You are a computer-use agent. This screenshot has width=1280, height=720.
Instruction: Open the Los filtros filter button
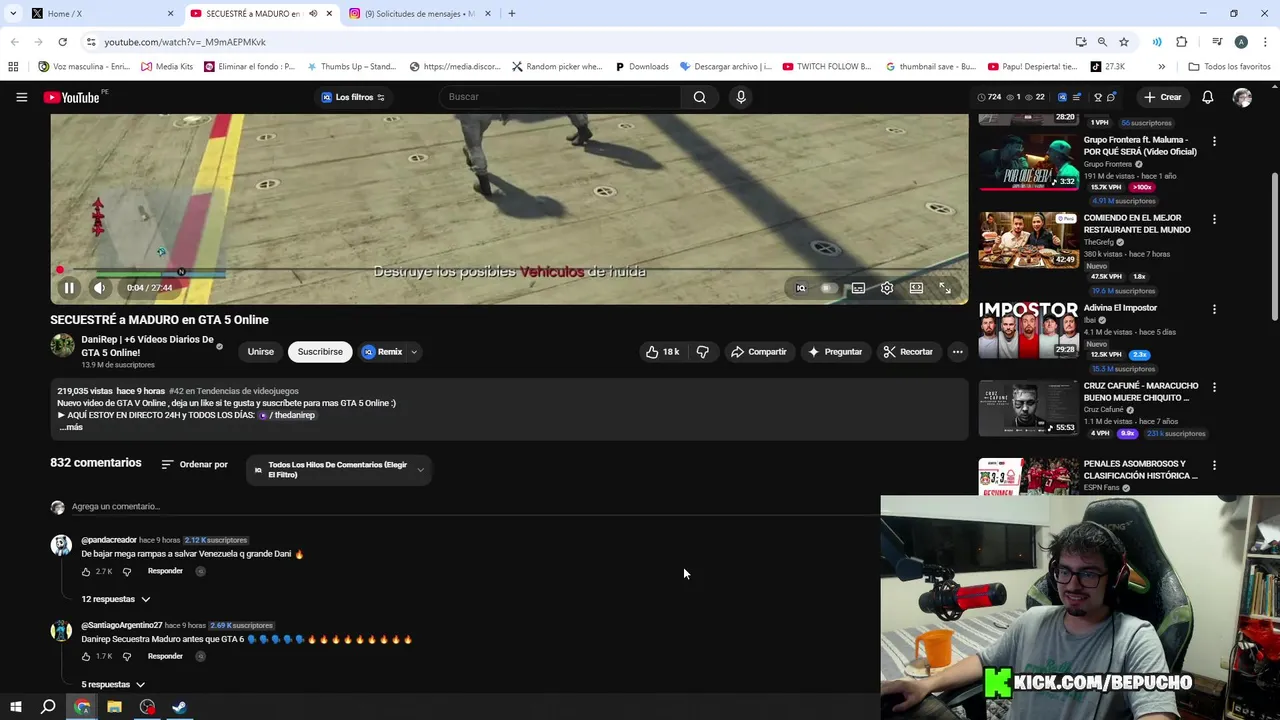click(x=353, y=97)
